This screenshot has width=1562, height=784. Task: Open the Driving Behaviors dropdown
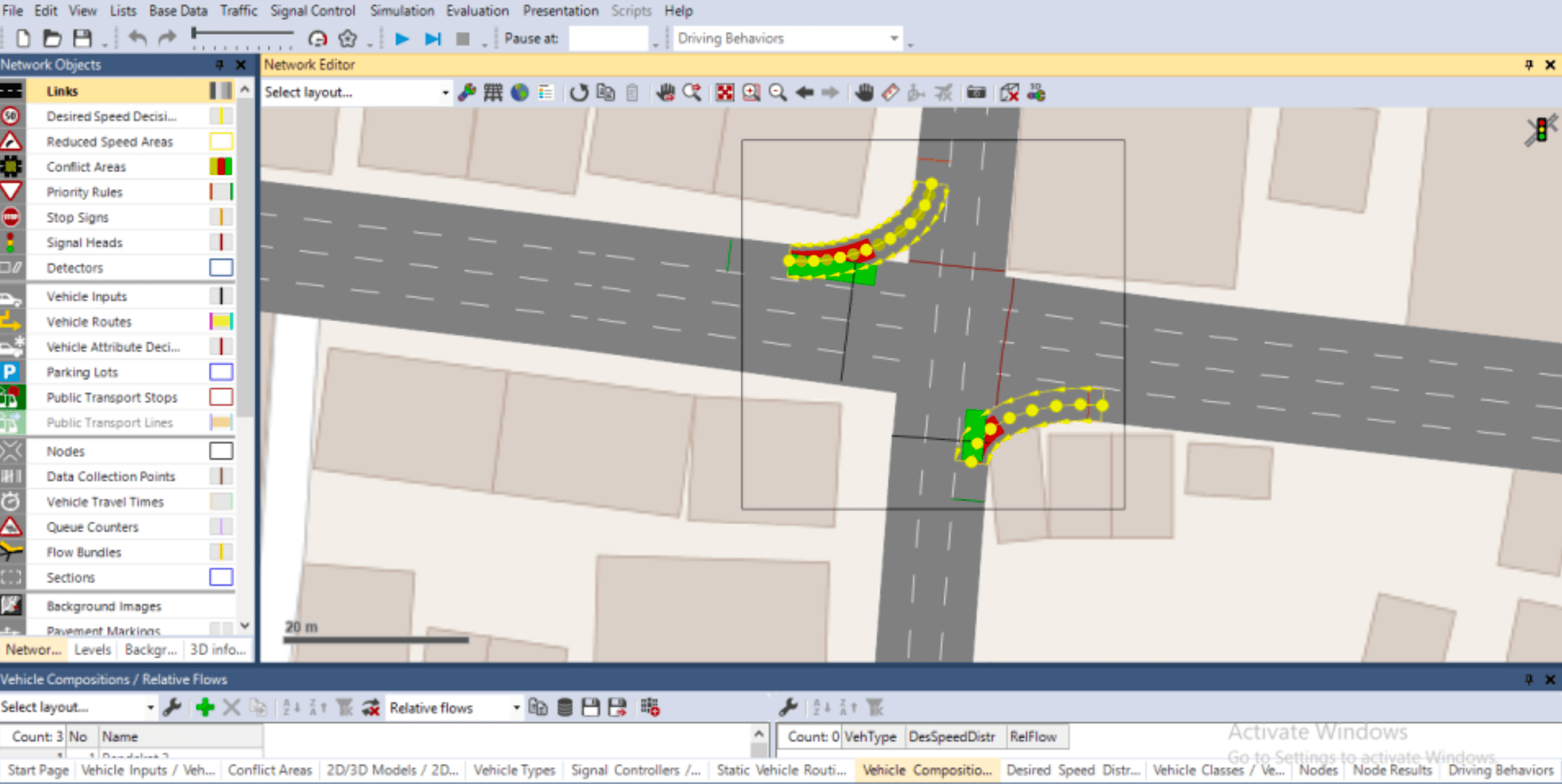(894, 38)
